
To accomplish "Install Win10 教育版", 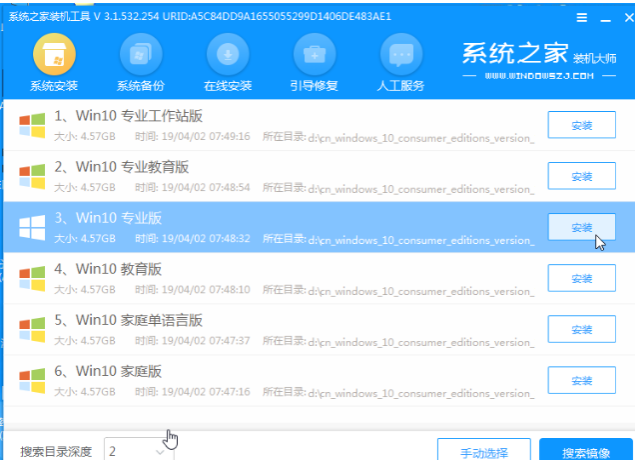I will click(581, 278).
